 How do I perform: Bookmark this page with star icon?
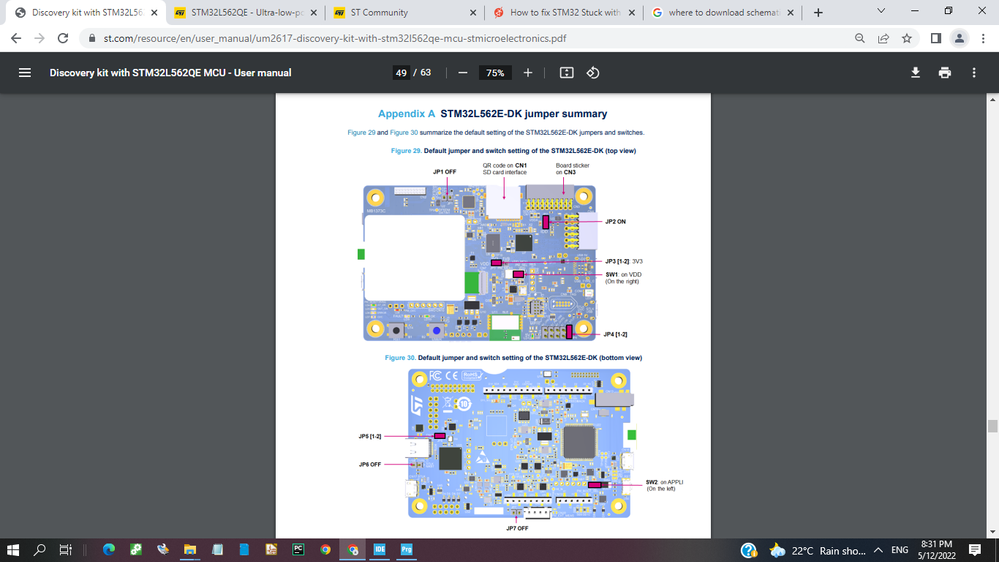click(x=907, y=38)
